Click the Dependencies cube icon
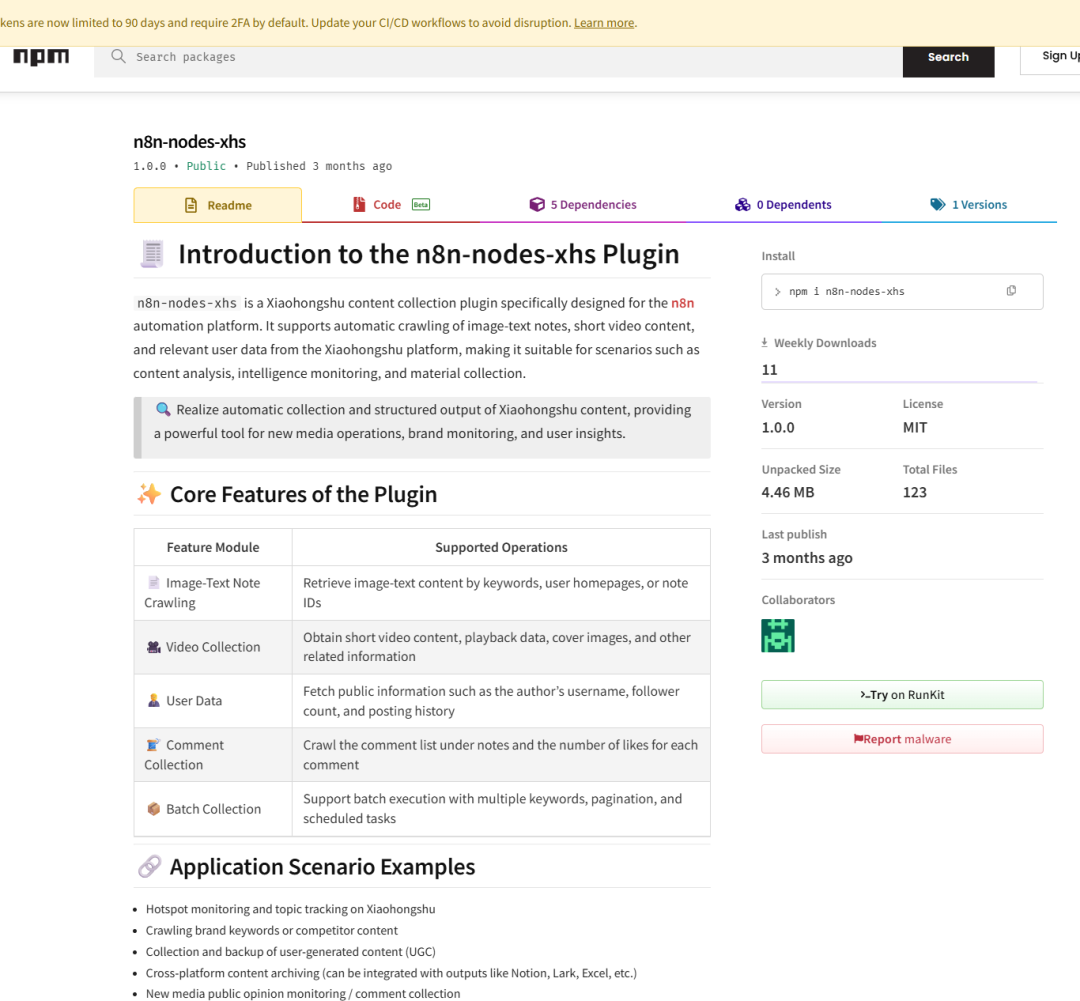This screenshot has width=1080, height=1001. click(x=537, y=205)
